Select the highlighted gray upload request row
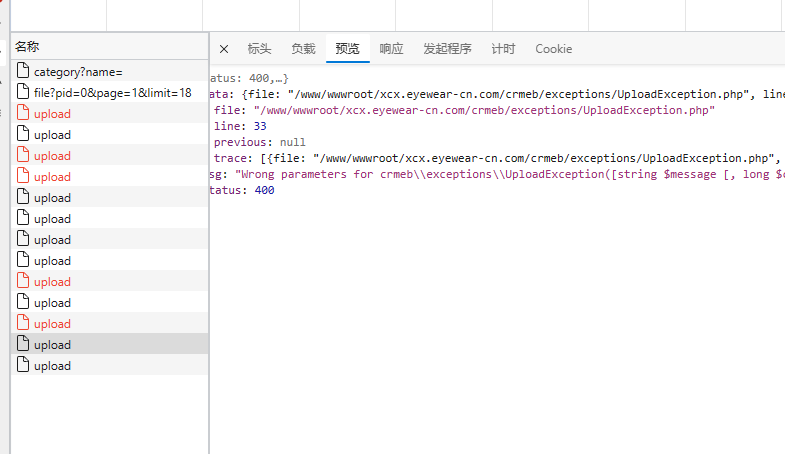The width and height of the screenshot is (785, 454). [x=109, y=345]
